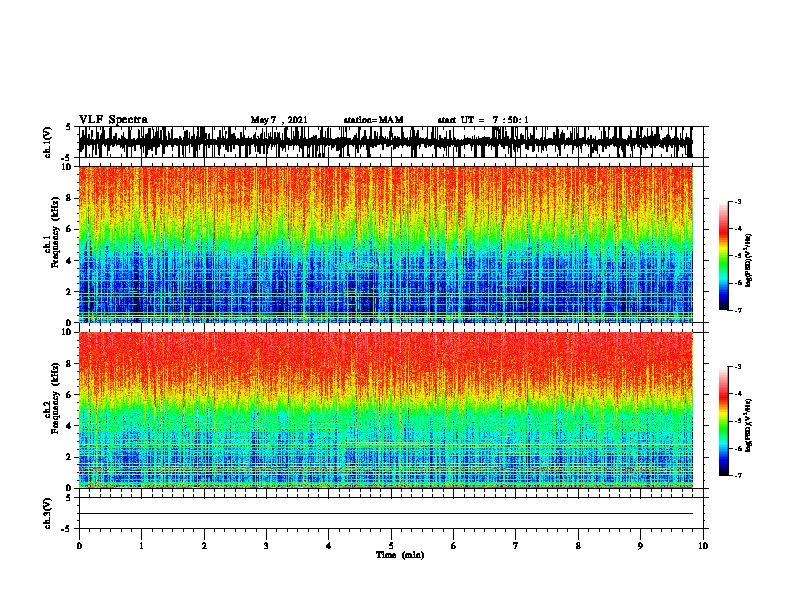
Task: Click the ch.1 color scale log(PSD) unit label
Action: [x=749, y=260]
